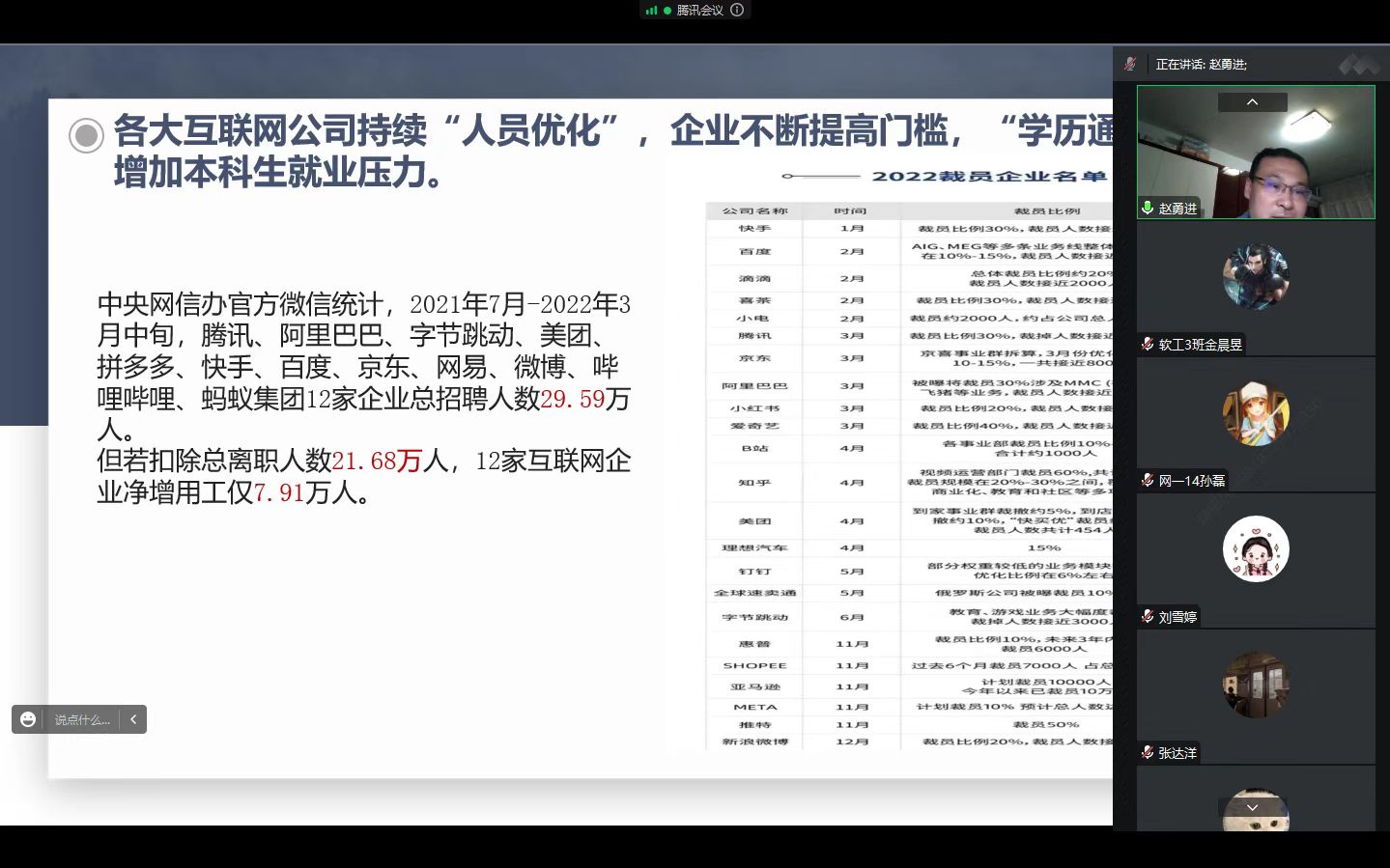Click the green network signal strength icon

click(651, 11)
